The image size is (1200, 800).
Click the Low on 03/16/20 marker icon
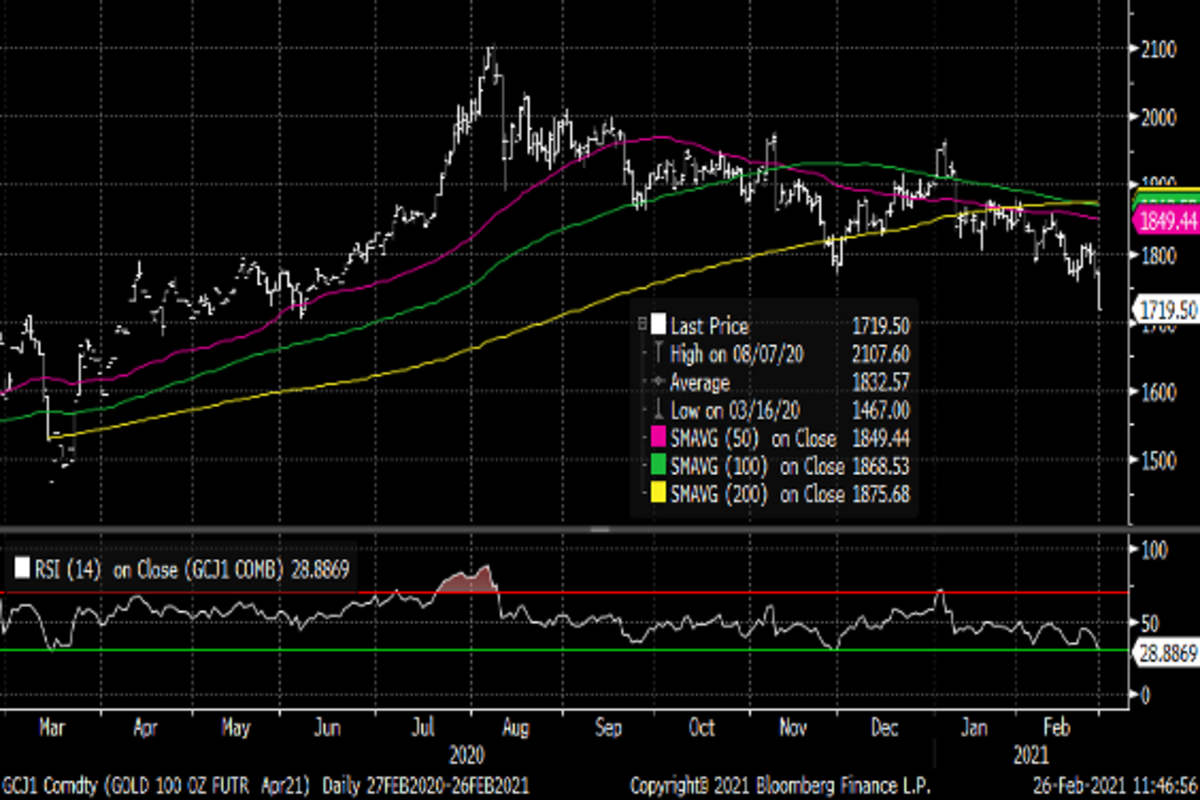[658, 410]
